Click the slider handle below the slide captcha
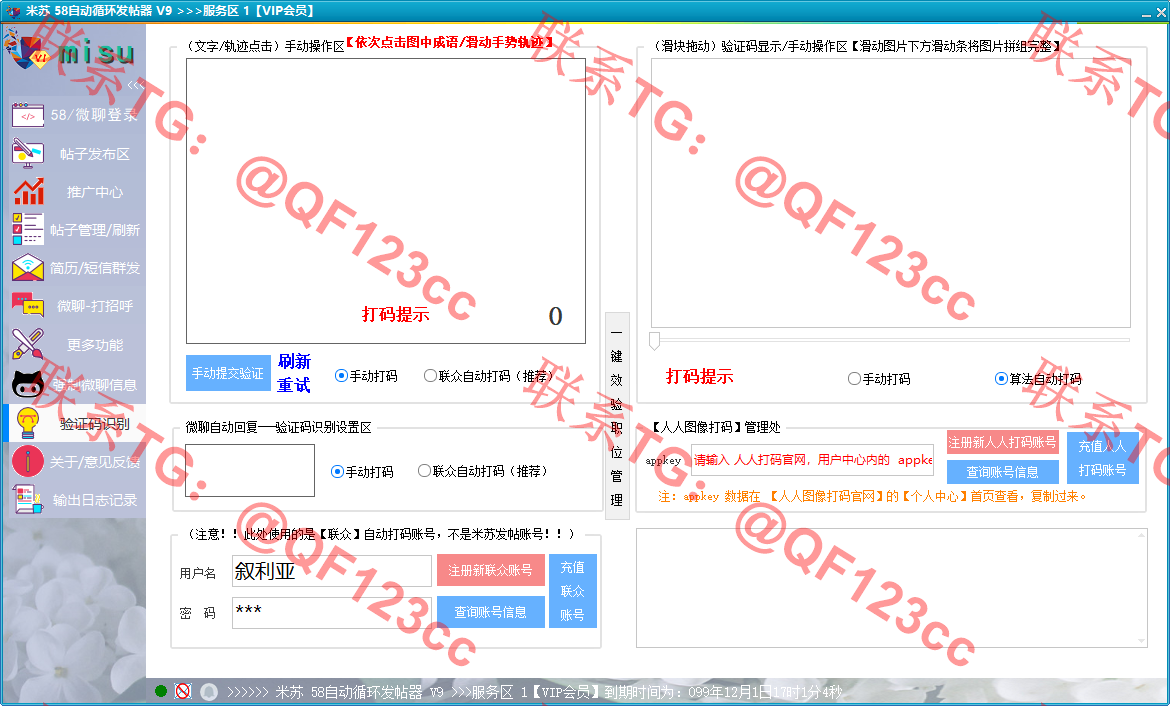The width and height of the screenshot is (1170, 706). coord(654,341)
